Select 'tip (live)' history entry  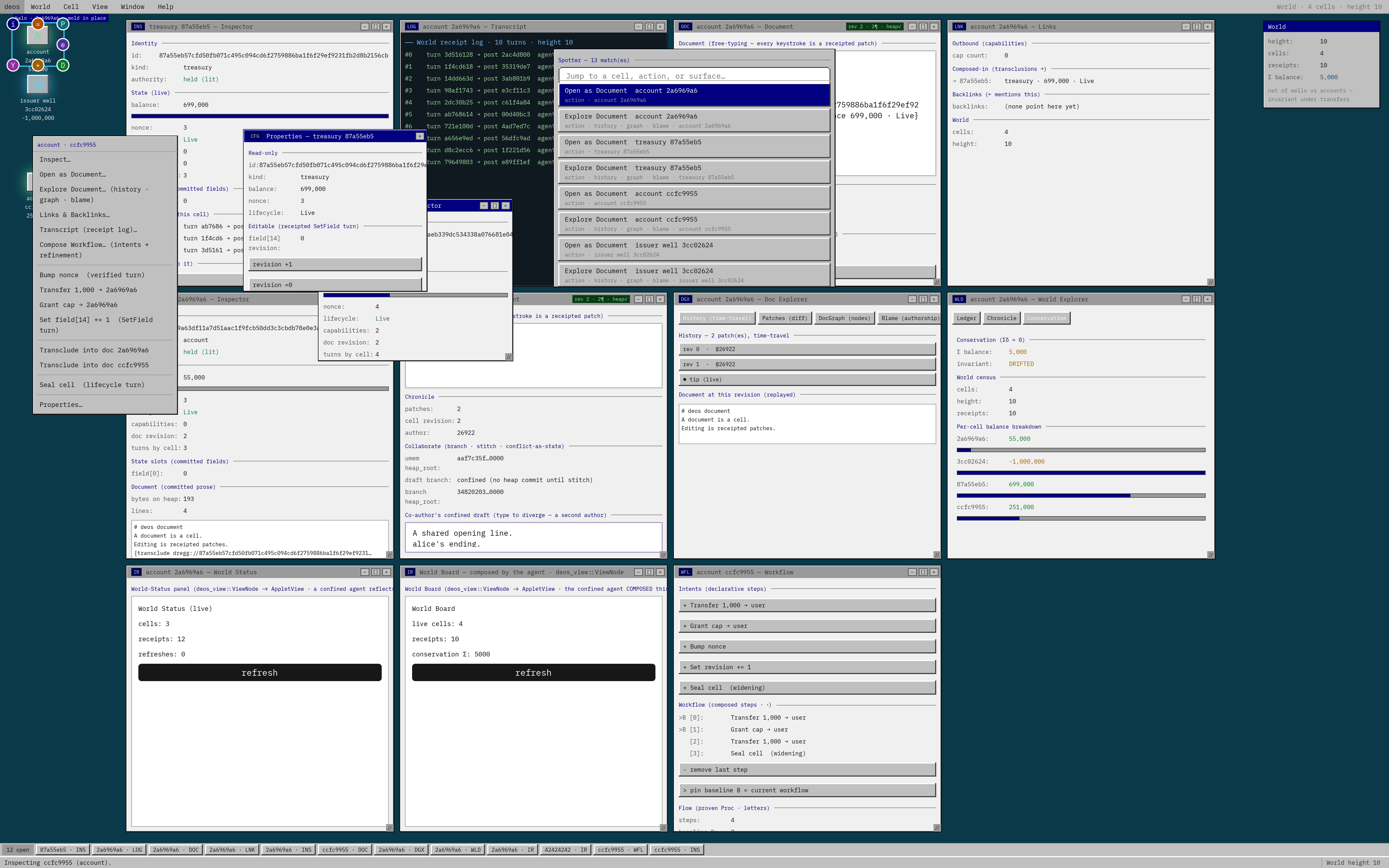807,379
